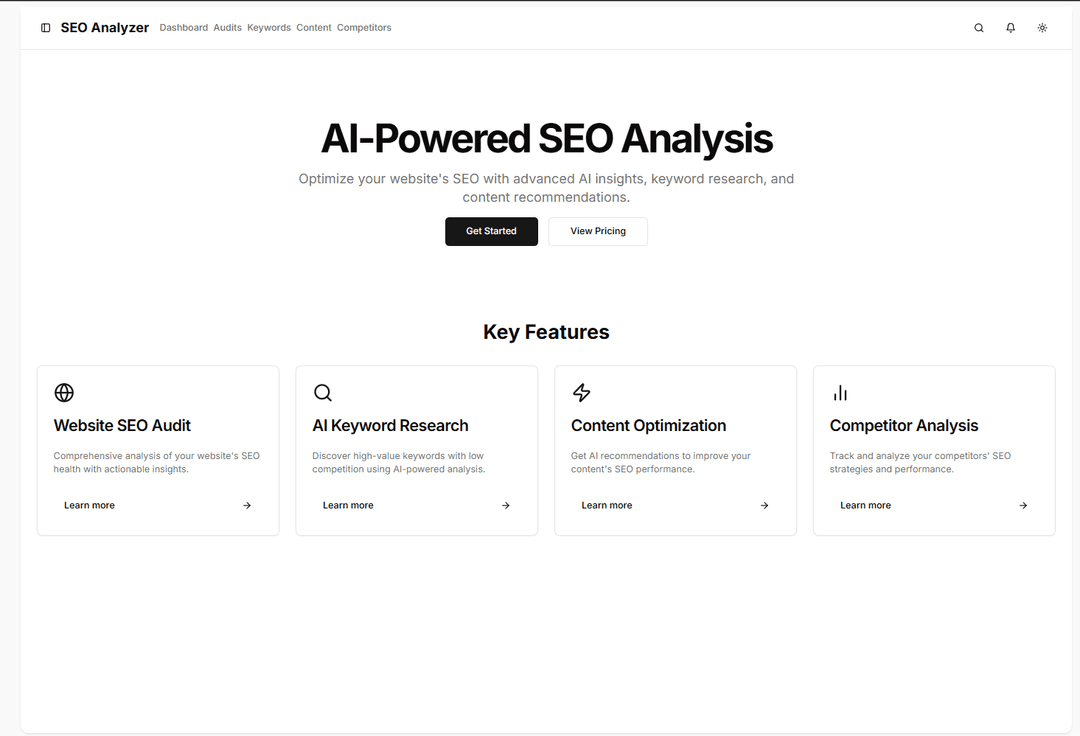Click the Get Started button

pos(491,231)
